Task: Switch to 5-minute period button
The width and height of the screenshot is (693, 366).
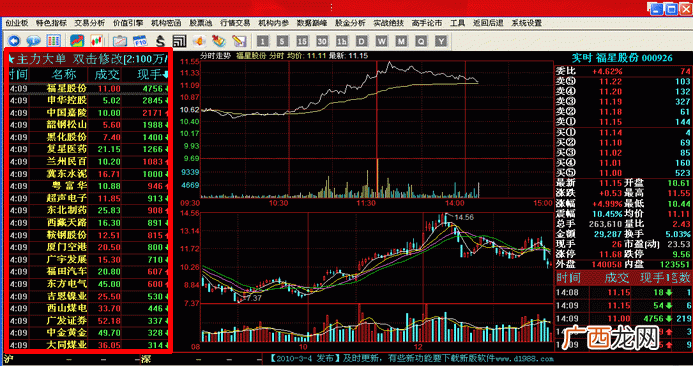Action: tap(282, 42)
